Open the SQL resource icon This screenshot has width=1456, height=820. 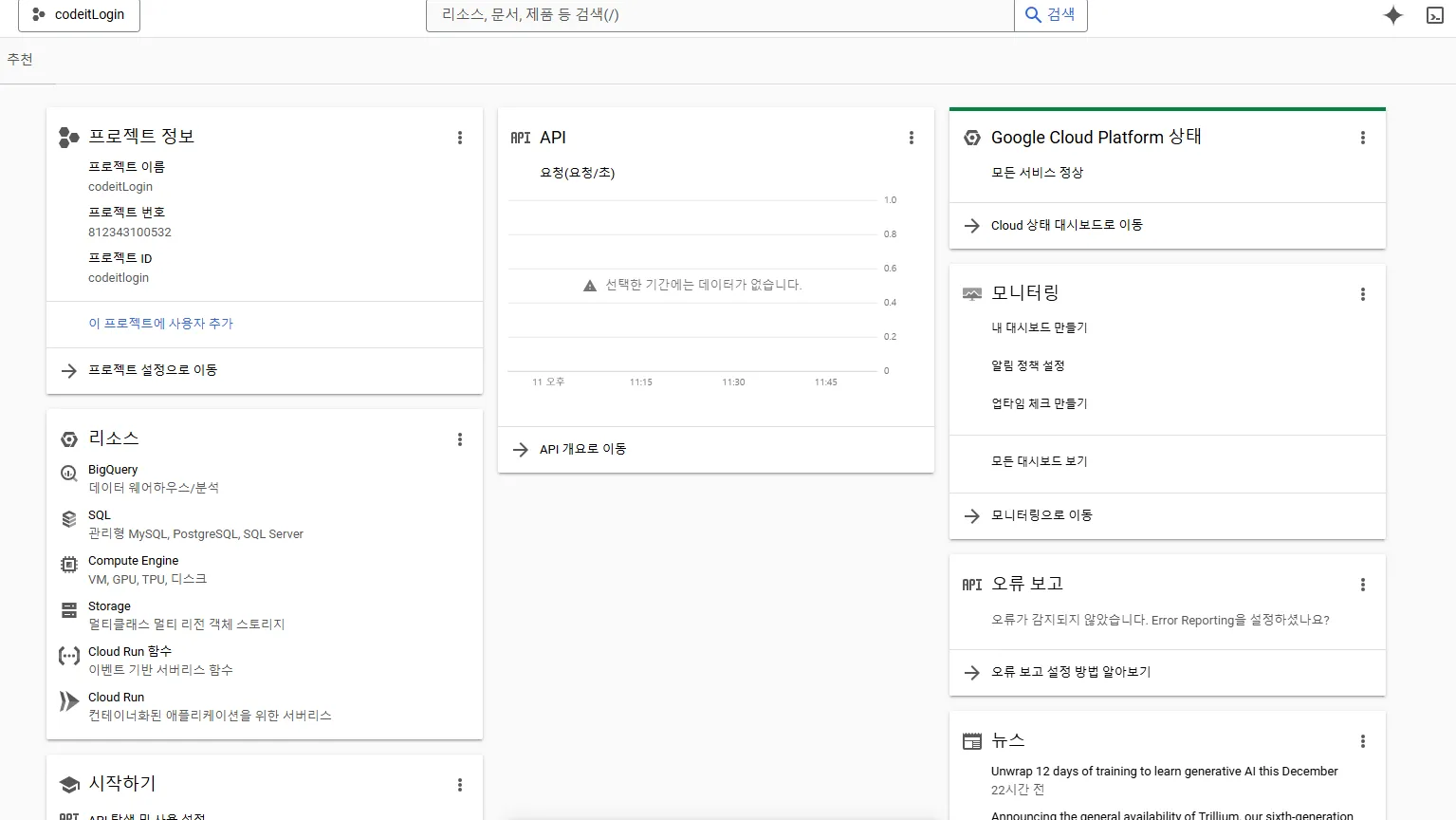(68, 519)
